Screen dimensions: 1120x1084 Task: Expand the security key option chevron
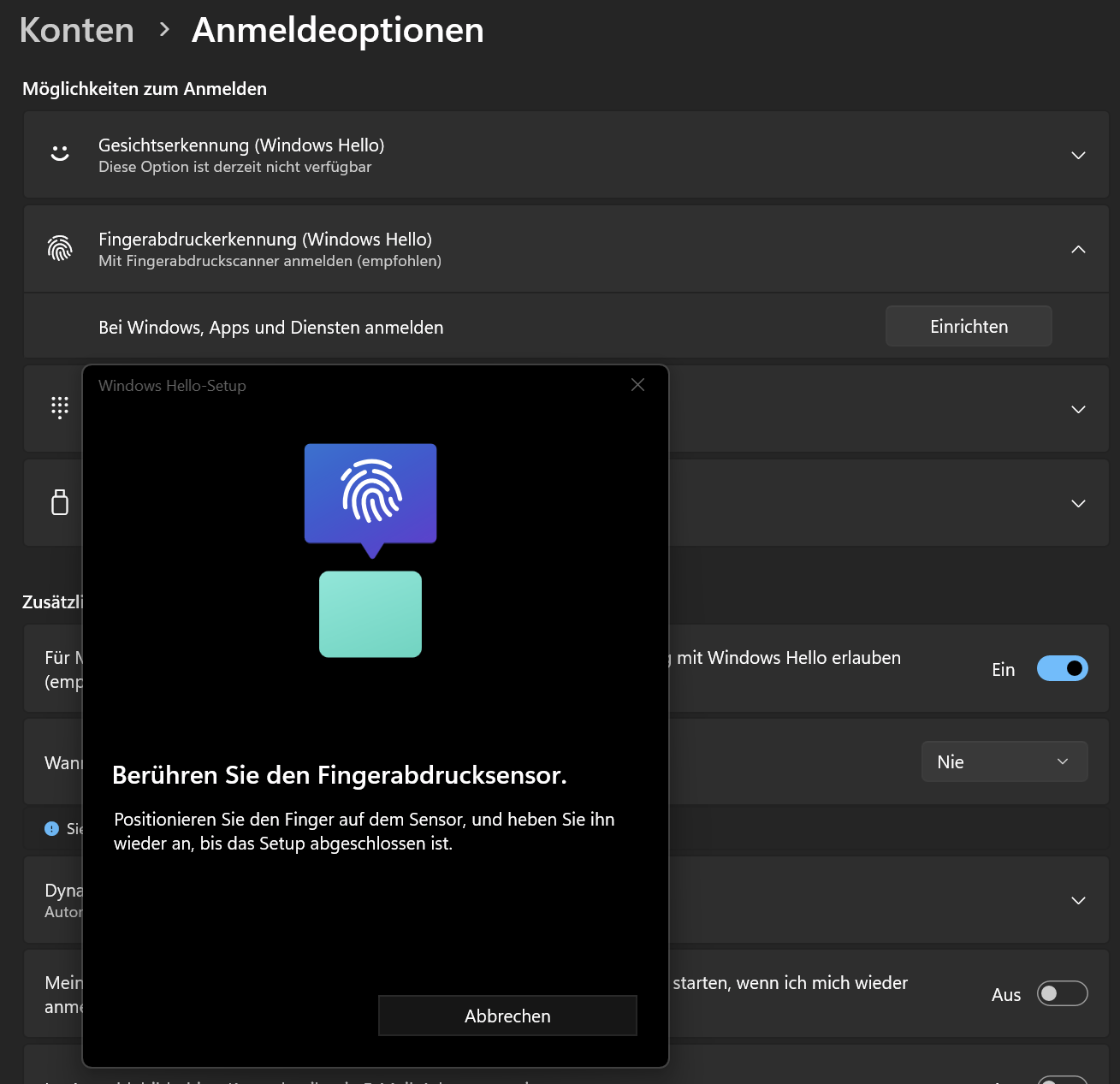(1078, 503)
